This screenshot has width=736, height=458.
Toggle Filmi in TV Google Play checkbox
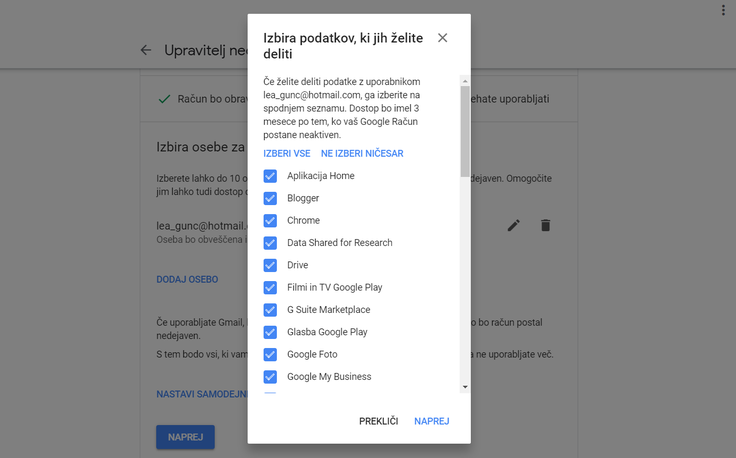[x=270, y=288]
